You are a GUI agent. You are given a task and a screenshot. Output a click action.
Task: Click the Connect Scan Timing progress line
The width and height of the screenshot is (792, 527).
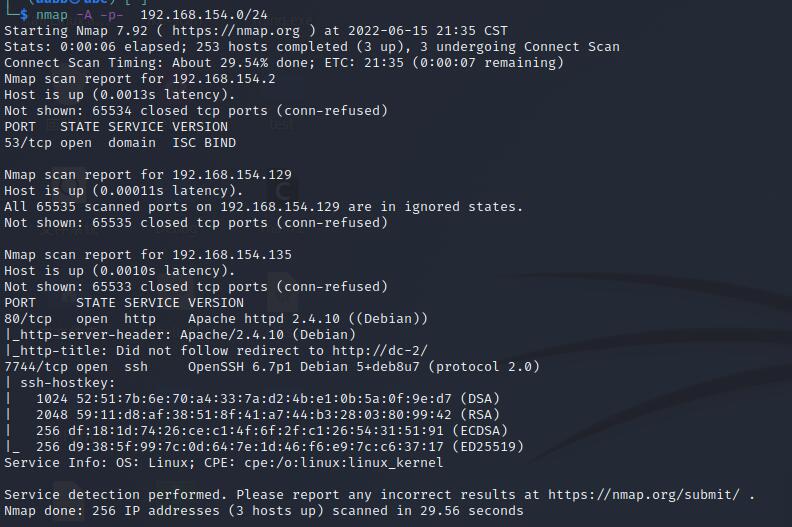284,62
